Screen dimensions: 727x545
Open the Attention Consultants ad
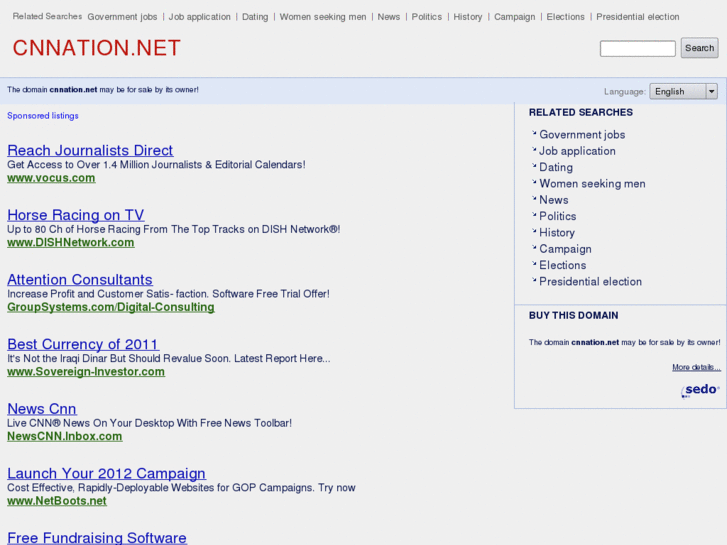click(80, 279)
